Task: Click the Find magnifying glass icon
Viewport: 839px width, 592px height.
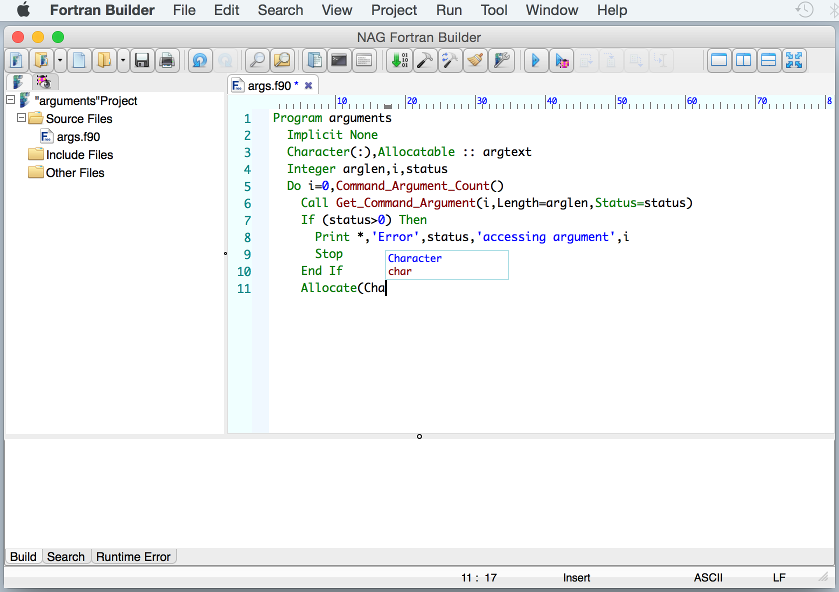Action: pos(257,60)
